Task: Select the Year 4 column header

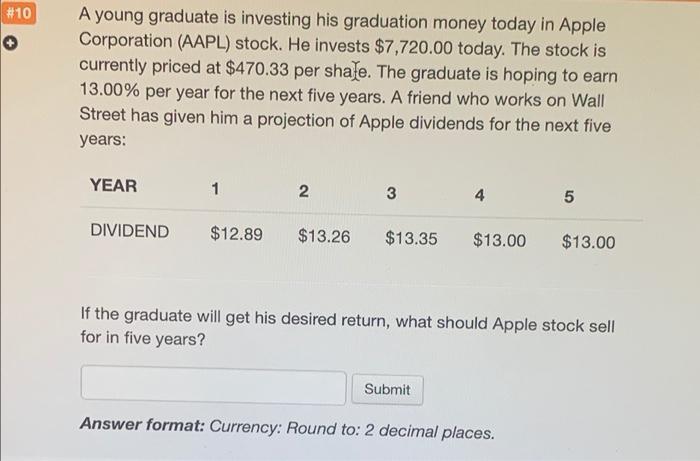Action: 479,195
